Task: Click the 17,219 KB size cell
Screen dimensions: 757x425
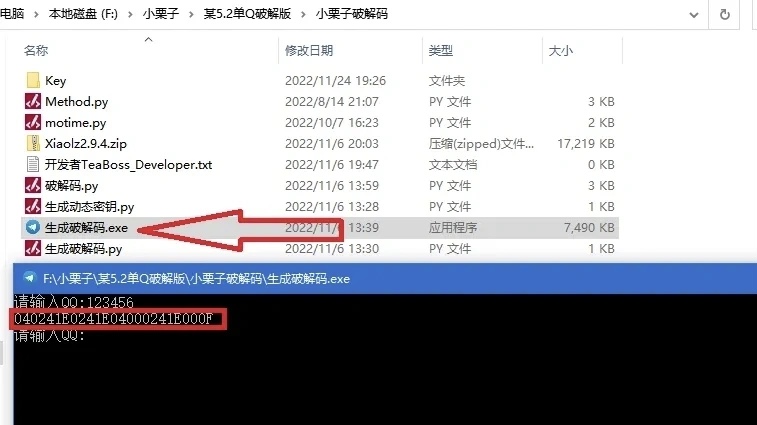Action: pyautogui.click(x=586, y=144)
